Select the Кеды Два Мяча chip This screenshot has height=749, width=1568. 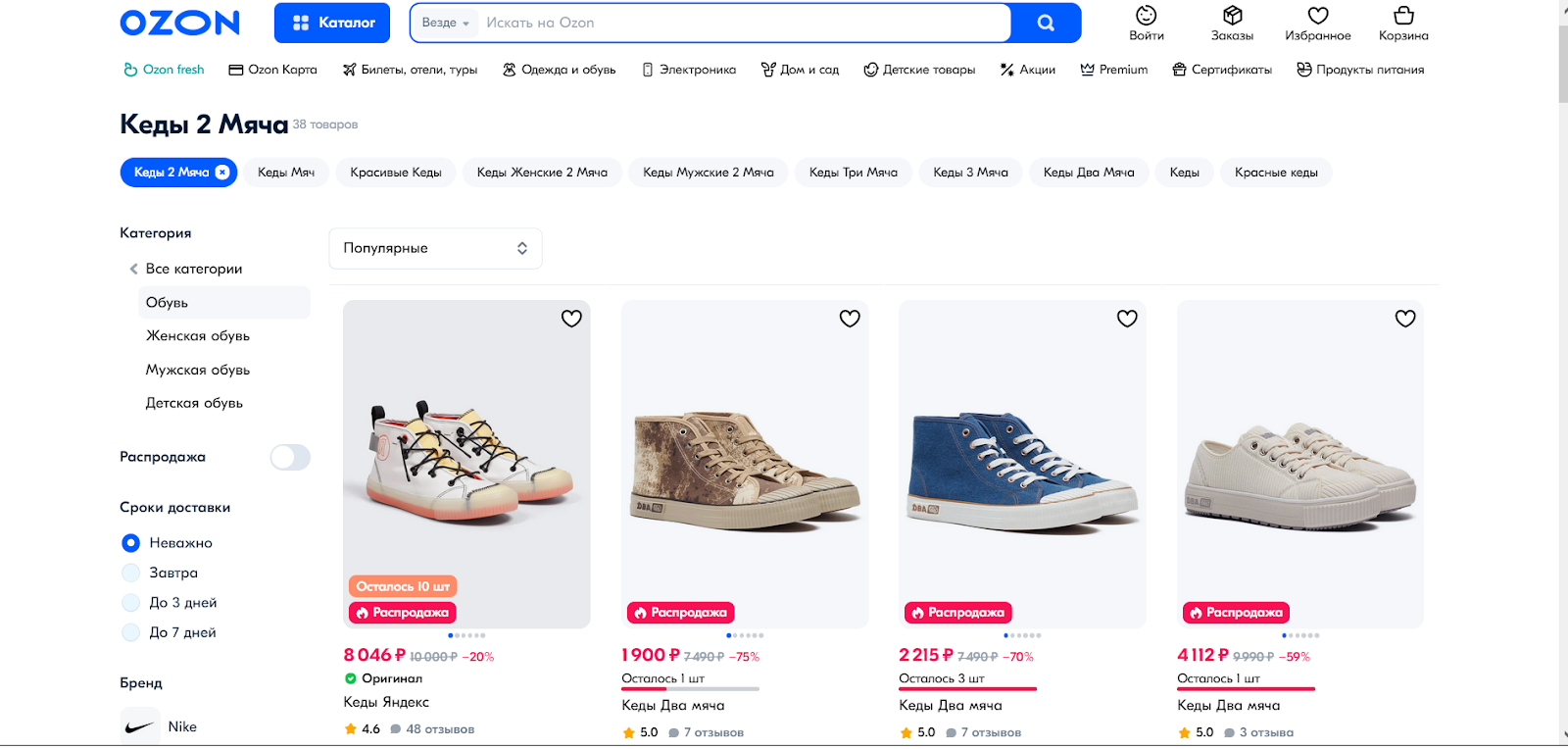coord(1089,173)
